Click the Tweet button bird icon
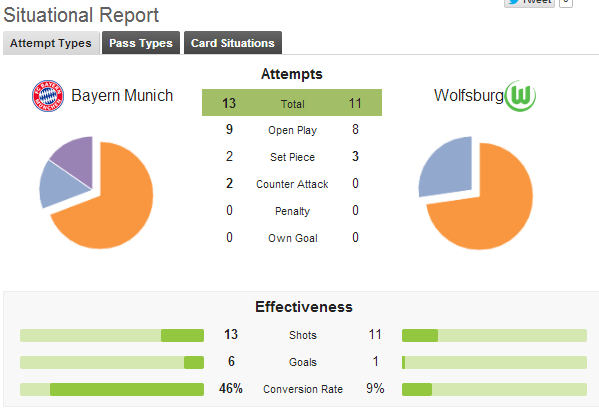Viewport: 599px width, 420px height. 514,2
